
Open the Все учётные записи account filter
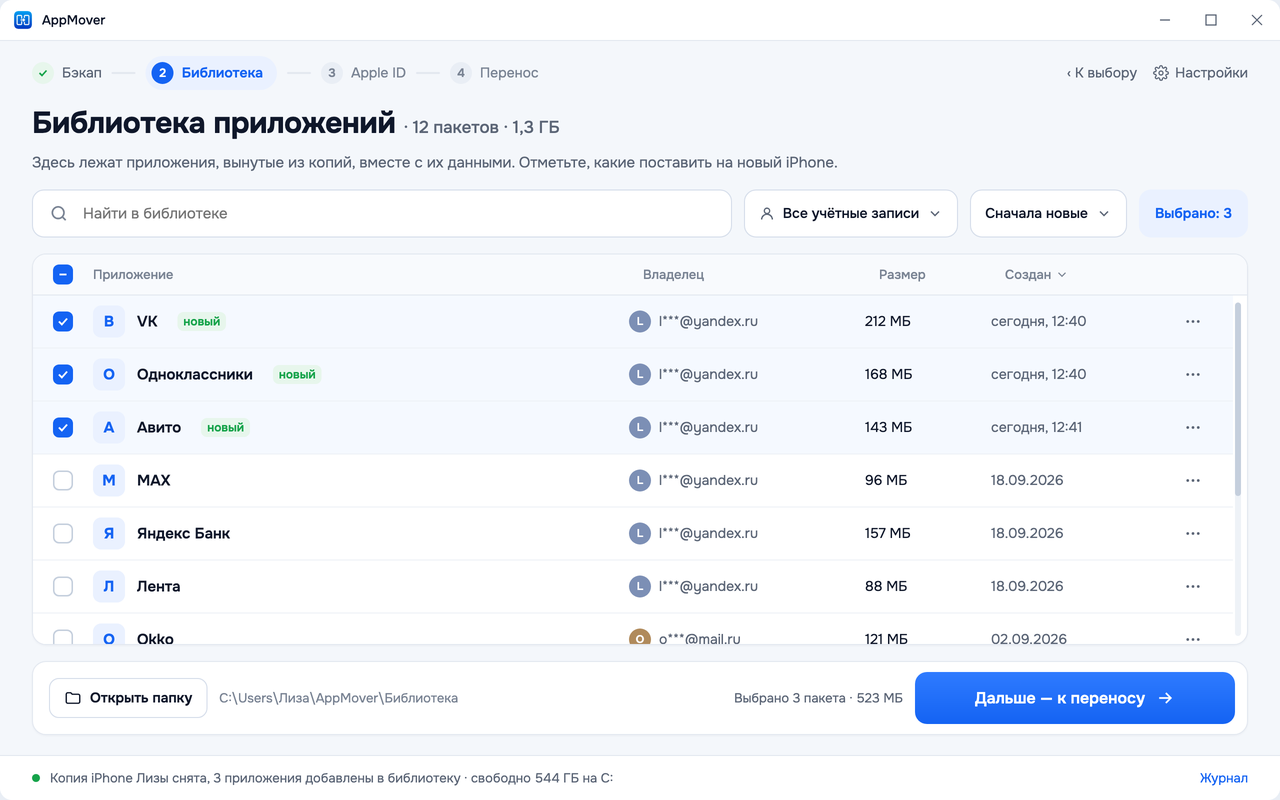851,214
